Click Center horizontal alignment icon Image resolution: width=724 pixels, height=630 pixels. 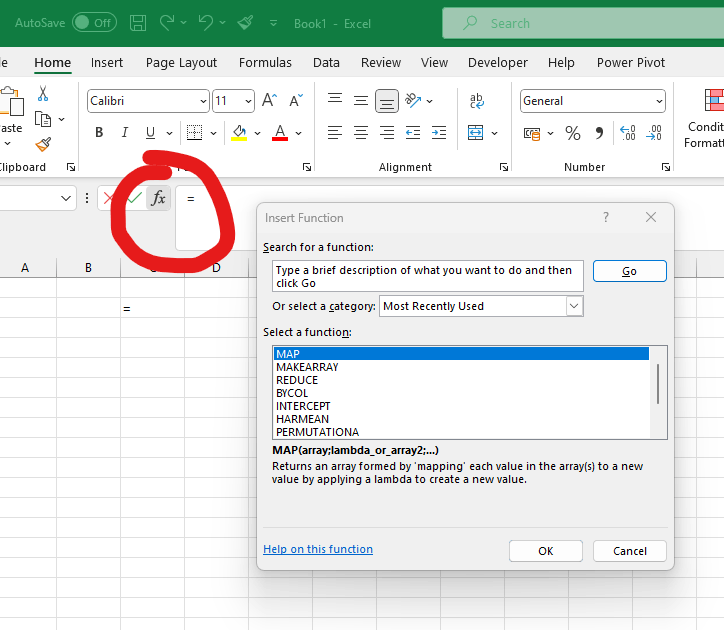(361, 133)
